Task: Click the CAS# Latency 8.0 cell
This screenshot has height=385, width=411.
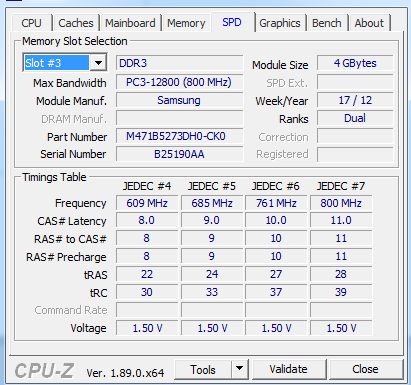Action: 147,220
